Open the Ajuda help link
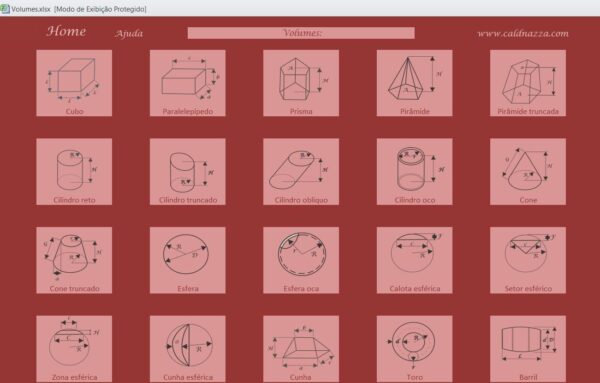600x383 pixels. [129, 34]
